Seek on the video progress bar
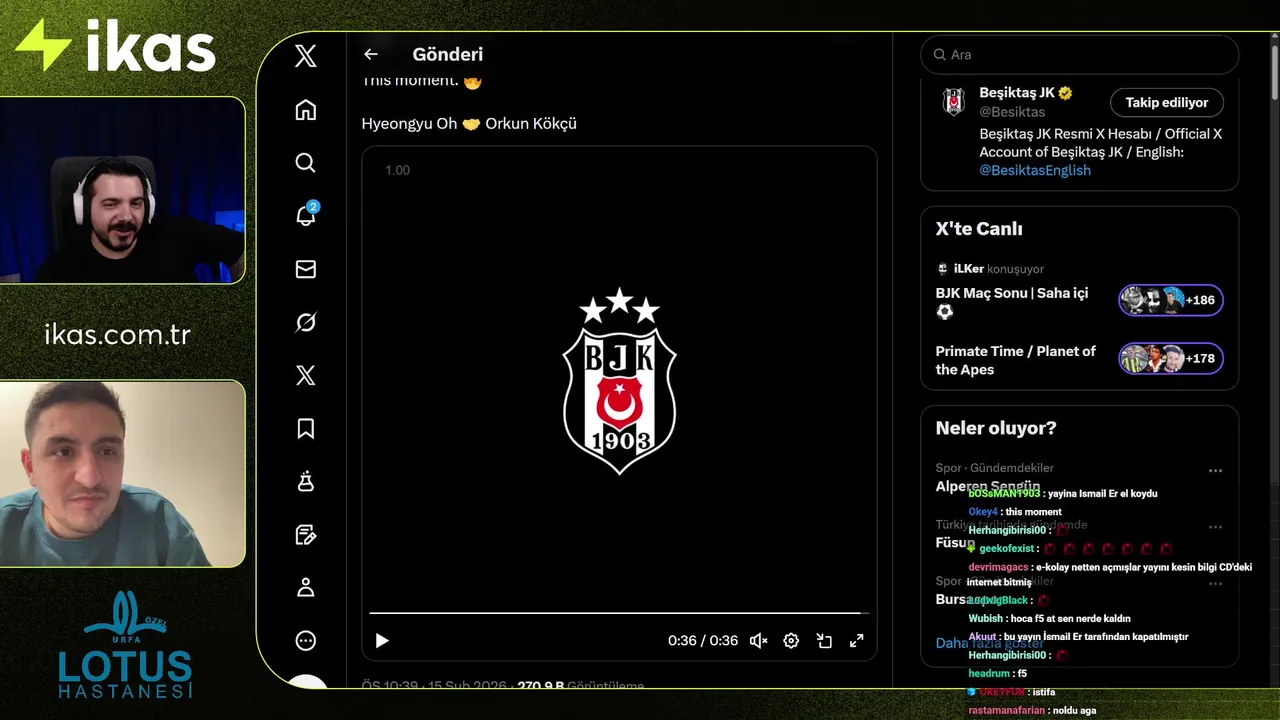This screenshot has height=720, width=1280. (619, 613)
